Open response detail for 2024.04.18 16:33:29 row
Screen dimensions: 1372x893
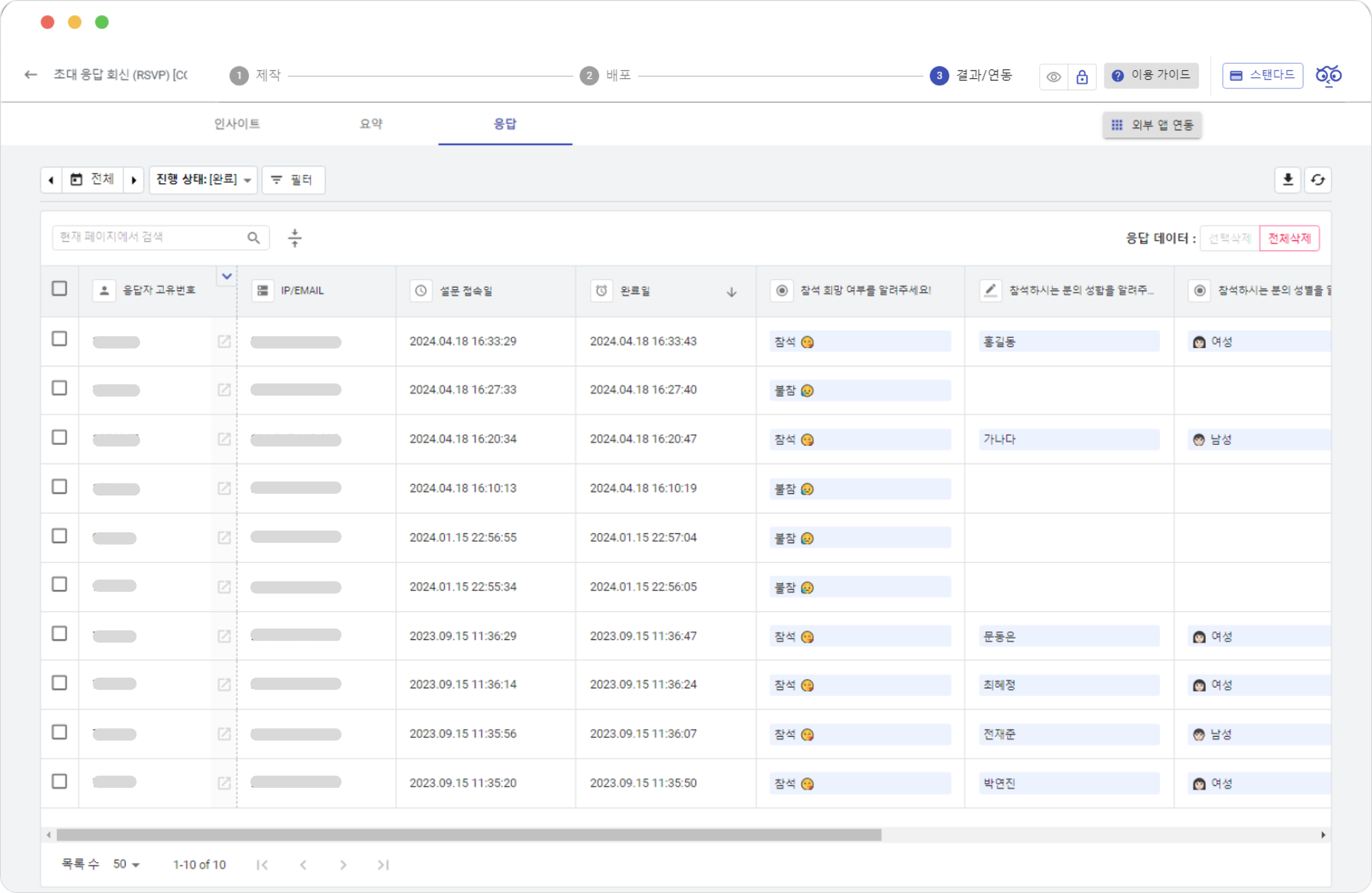[224, 342]
